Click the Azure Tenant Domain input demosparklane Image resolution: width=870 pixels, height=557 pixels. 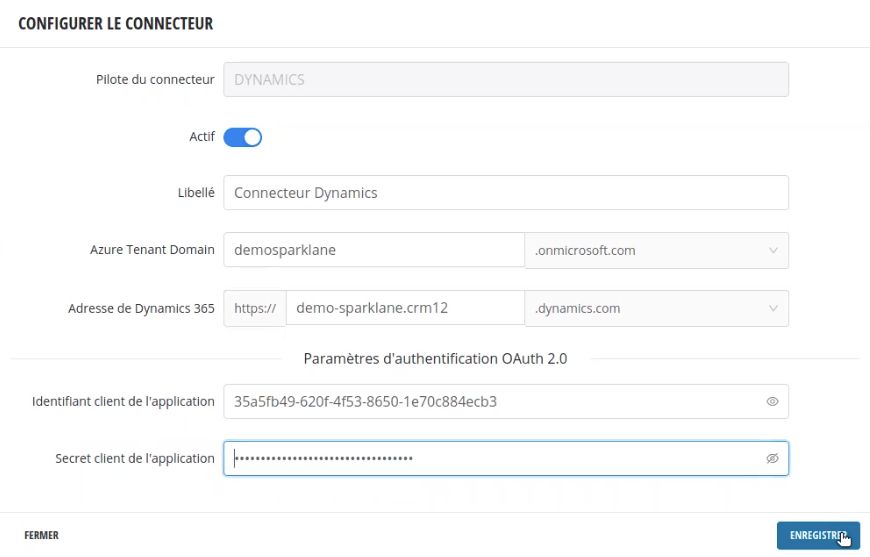[374, 250]
